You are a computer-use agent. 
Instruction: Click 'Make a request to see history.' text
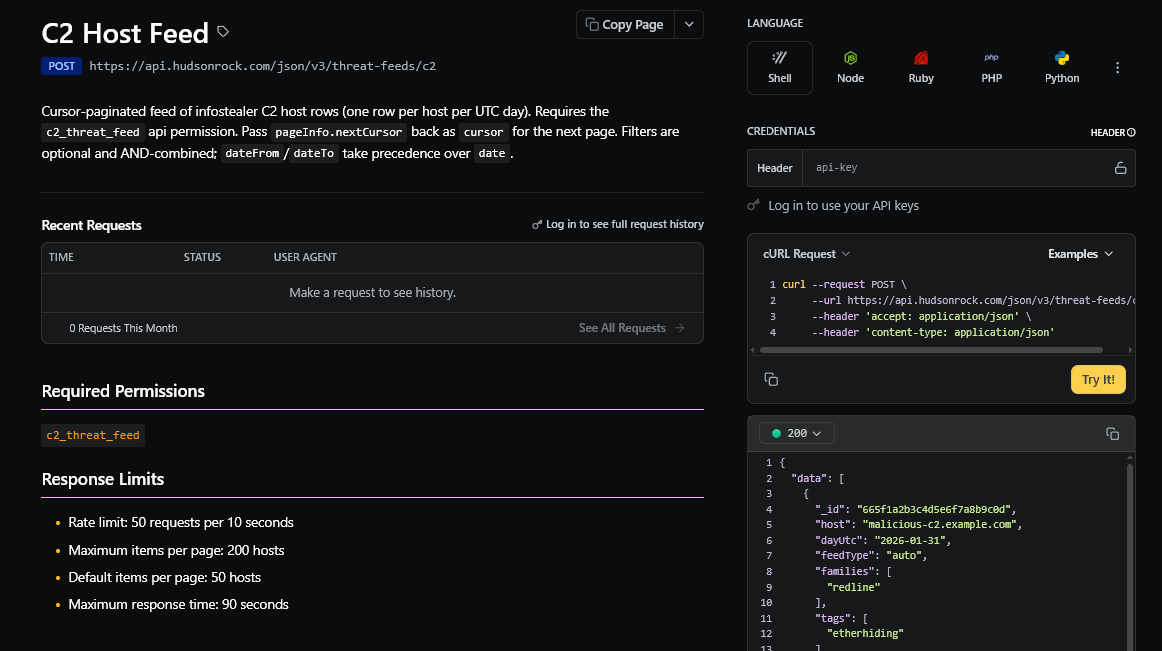[372, 293]
